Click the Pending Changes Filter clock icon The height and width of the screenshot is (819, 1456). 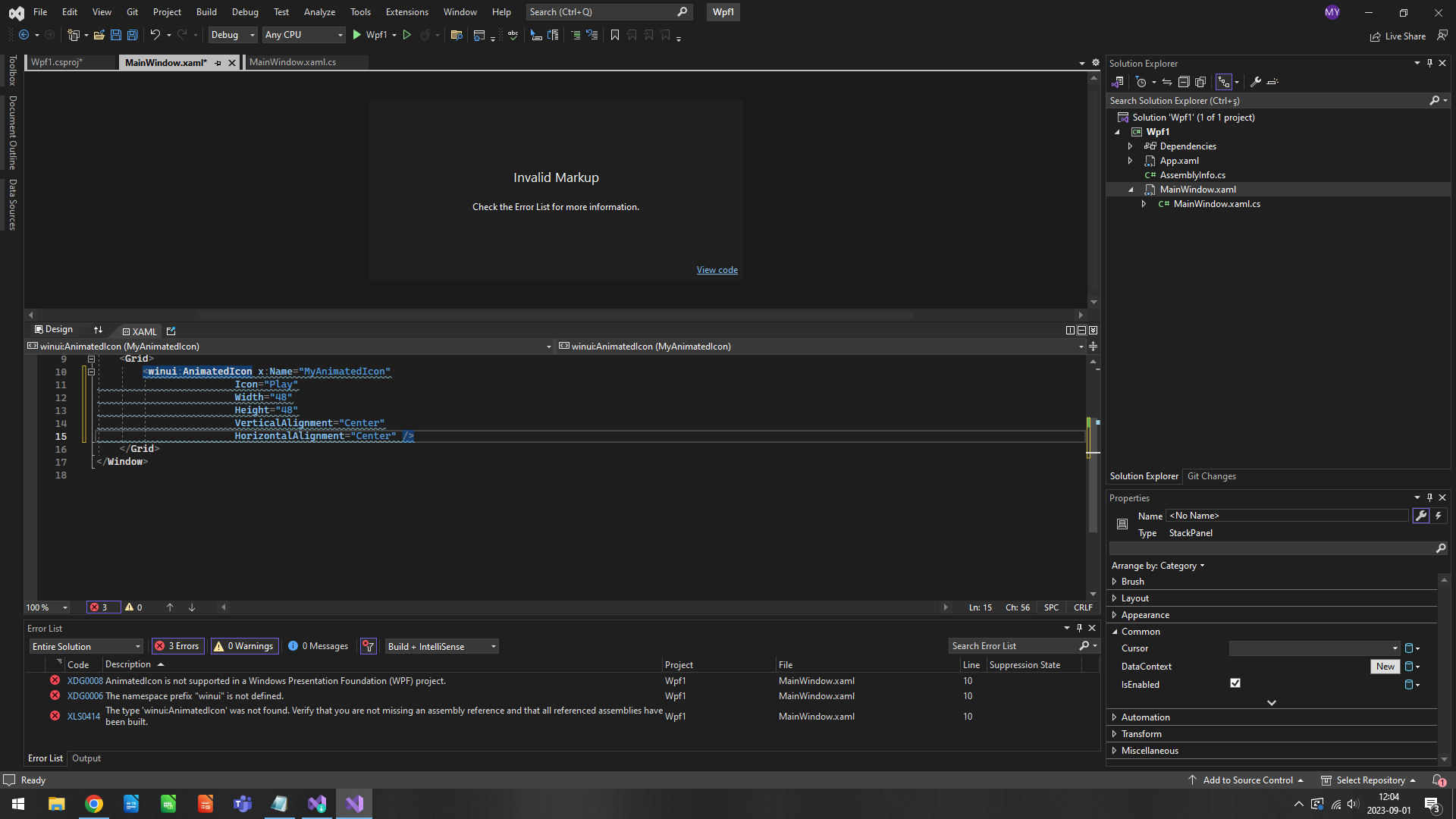1141,82
